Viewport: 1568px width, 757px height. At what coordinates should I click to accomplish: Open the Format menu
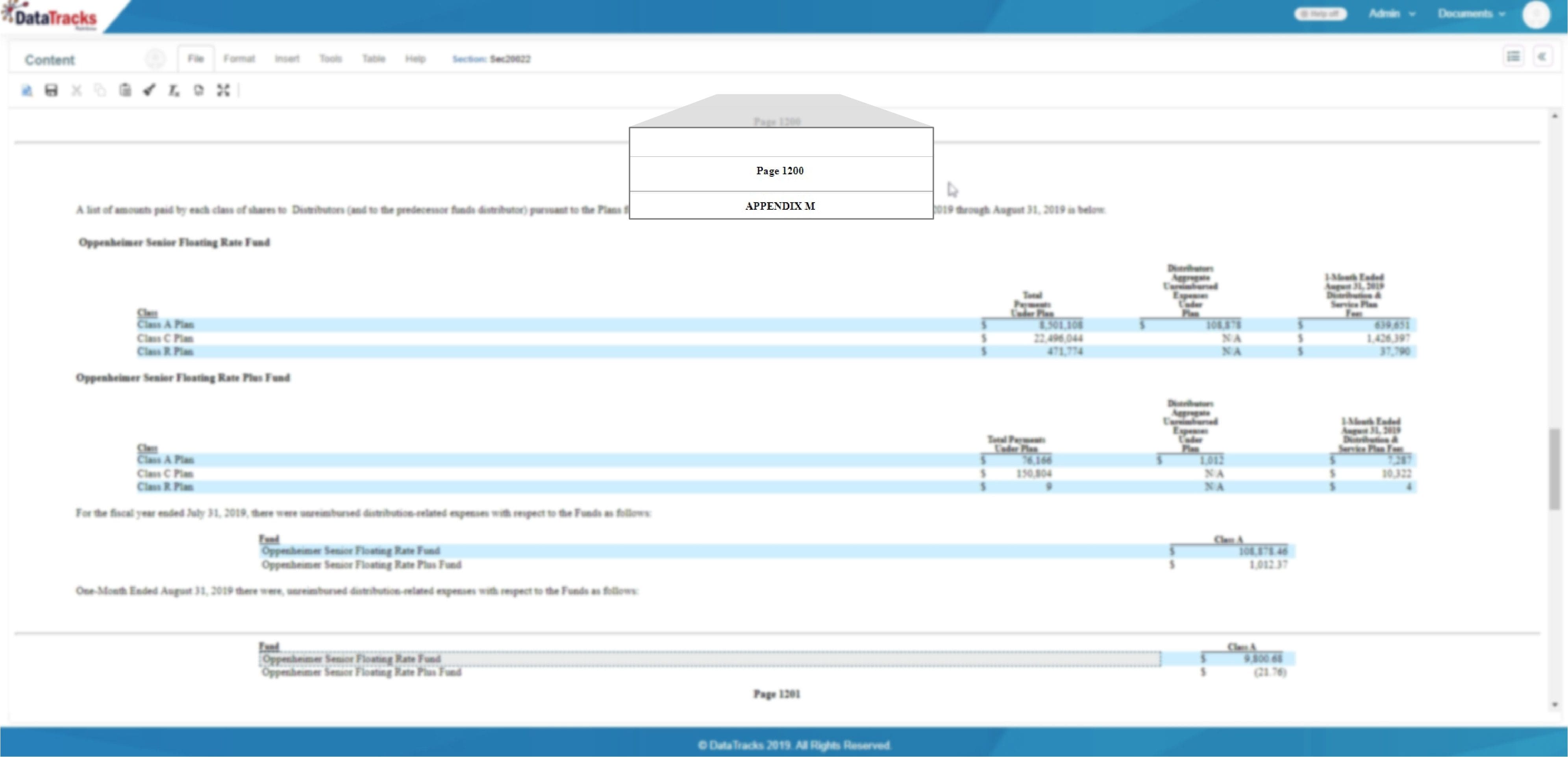[239, 58]
